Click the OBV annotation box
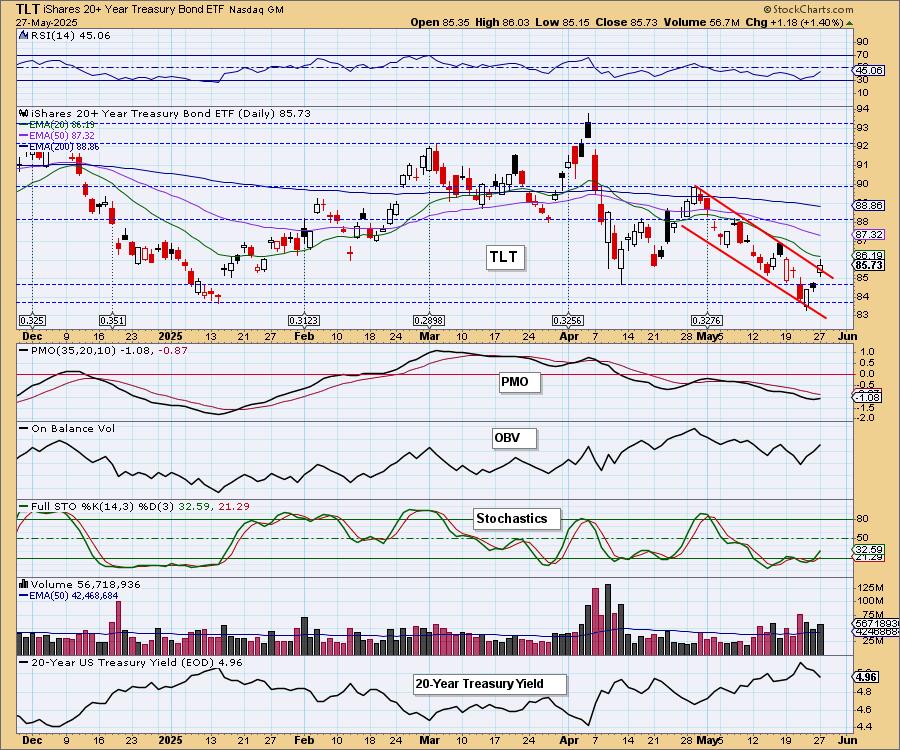The height and width of the screenshot is (750, 900). tap(514, 438)
